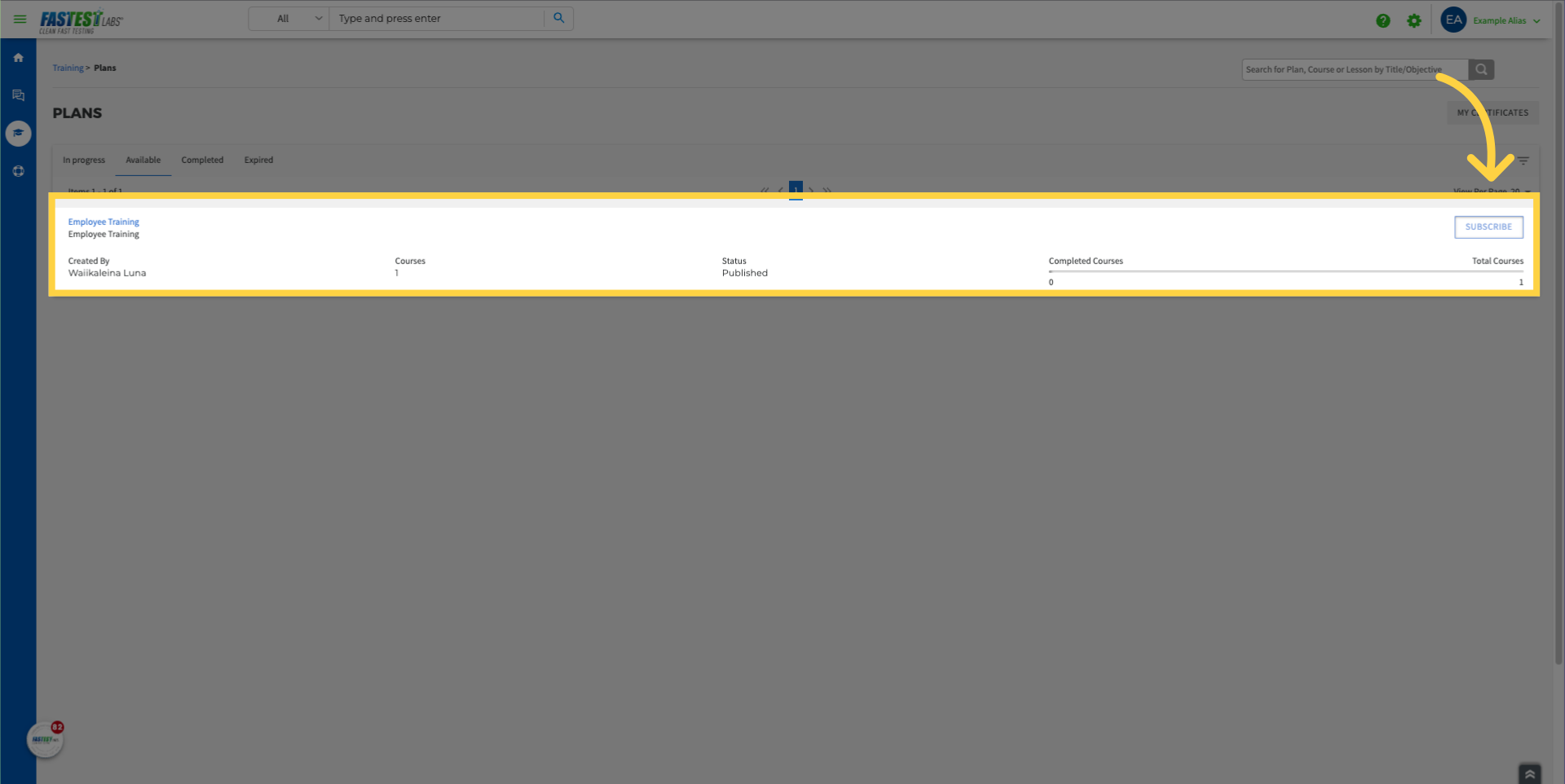Go to Home in sidebar
This screenshot has width=1565, height=784.
[18, 58]
